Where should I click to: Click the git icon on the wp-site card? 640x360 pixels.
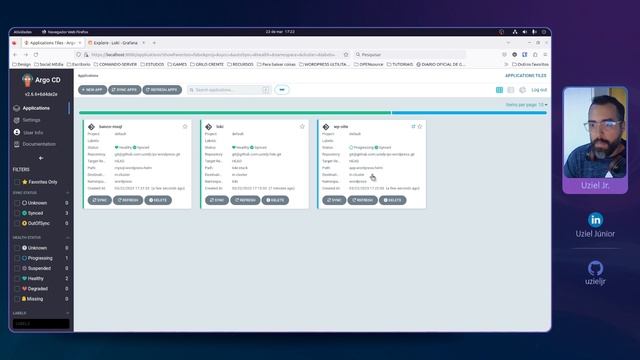pyautogui.click(x=326, y=127)
